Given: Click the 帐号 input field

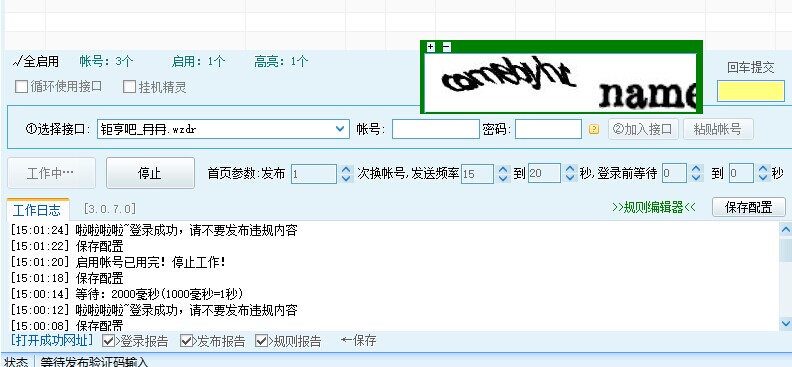Looking at the screenshot, I should tap(435, 129).
